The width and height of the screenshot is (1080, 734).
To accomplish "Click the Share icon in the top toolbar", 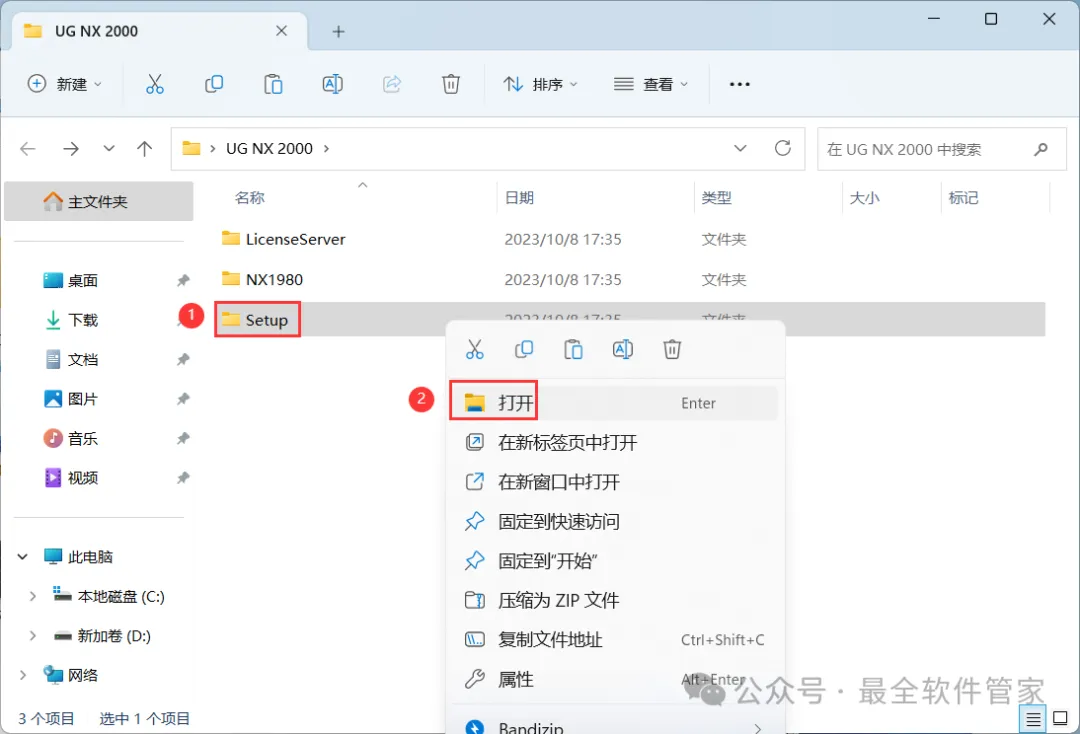I will 392,84.
